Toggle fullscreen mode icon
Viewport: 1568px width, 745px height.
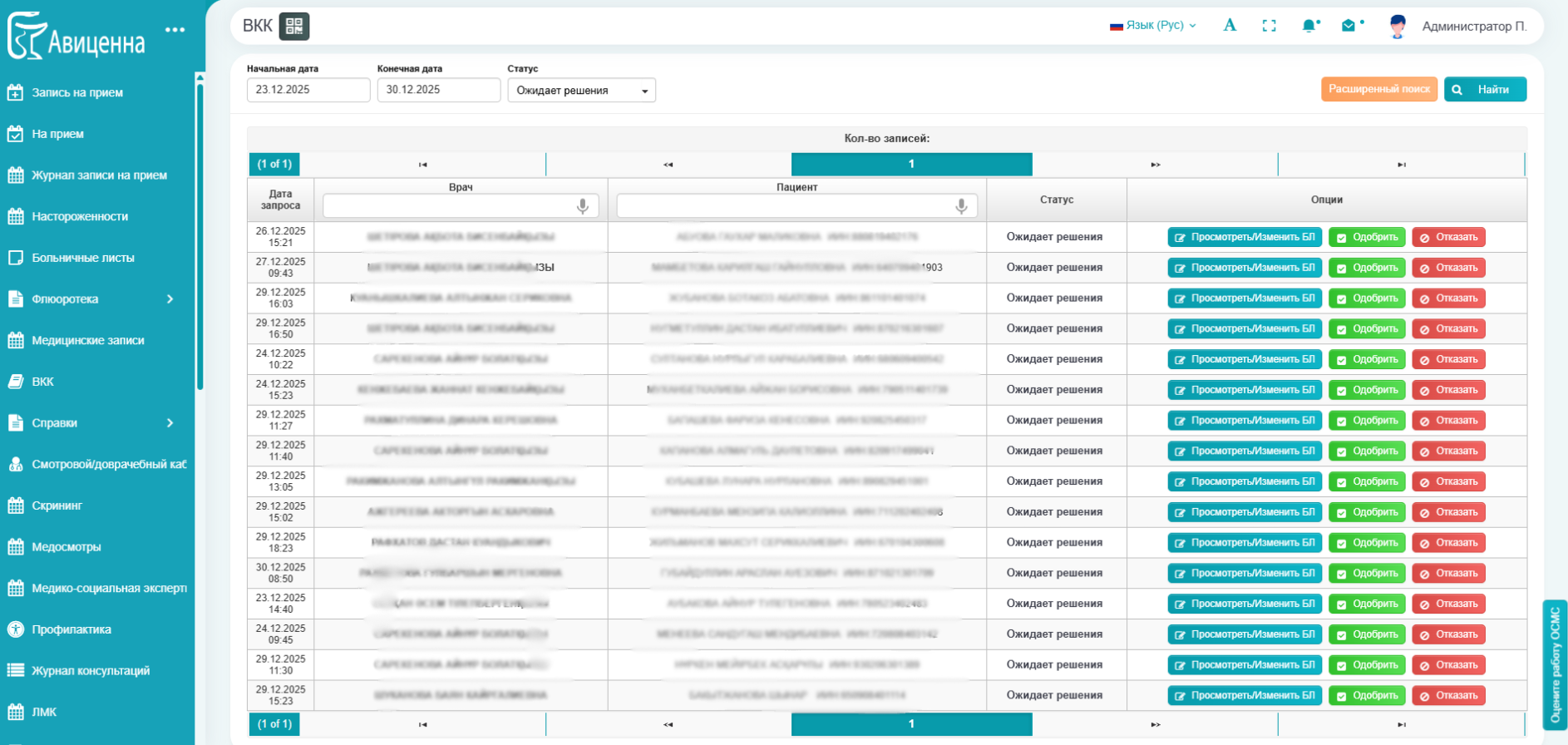[1269, 26]
